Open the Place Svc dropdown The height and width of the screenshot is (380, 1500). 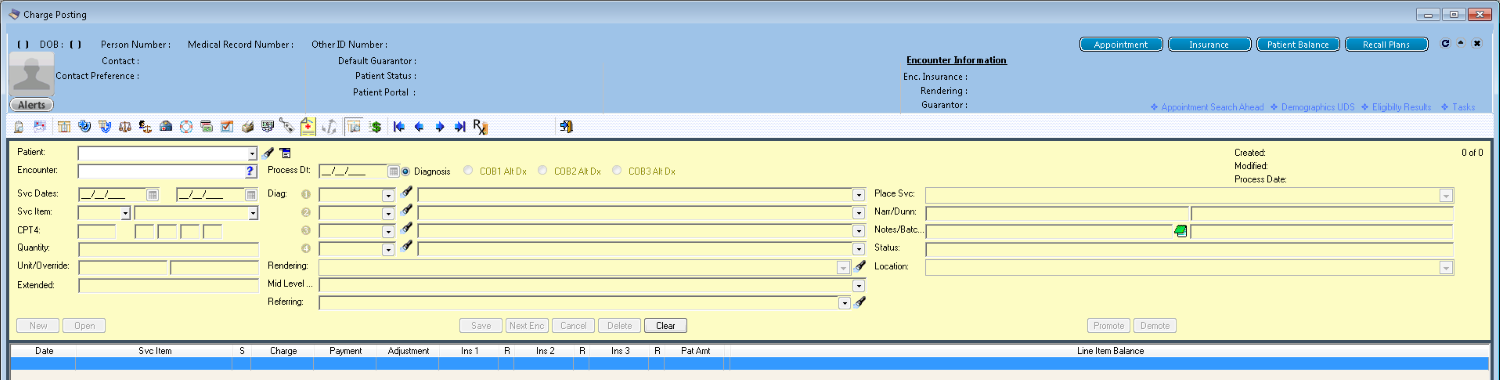[1446, 195]
